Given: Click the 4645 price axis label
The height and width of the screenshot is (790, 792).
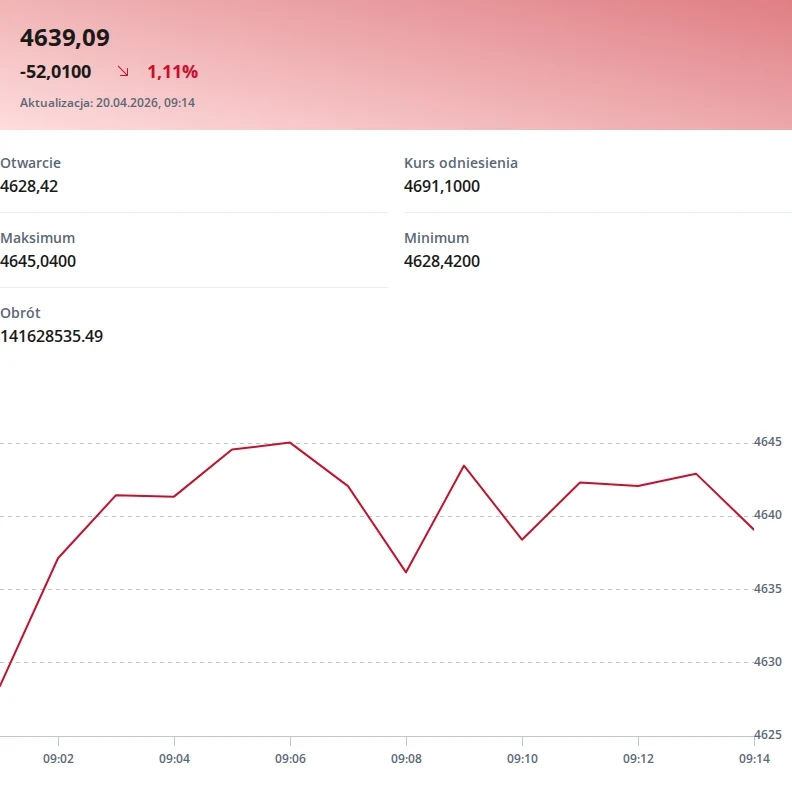Looking at the screenshot, I should [768, 442].
